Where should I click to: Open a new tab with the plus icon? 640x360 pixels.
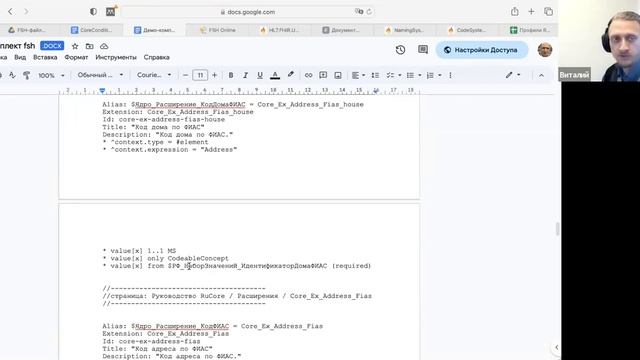click(x=531, y=12)
